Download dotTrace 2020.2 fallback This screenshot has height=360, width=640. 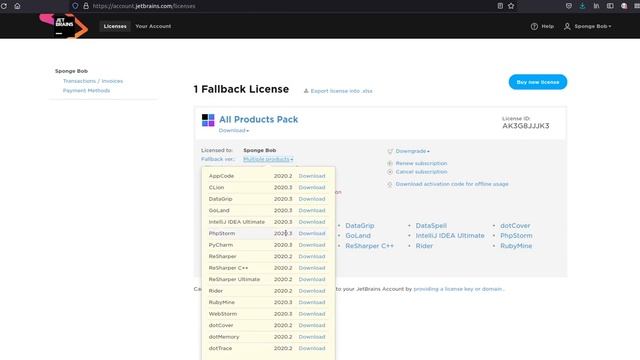click(312, 348)
